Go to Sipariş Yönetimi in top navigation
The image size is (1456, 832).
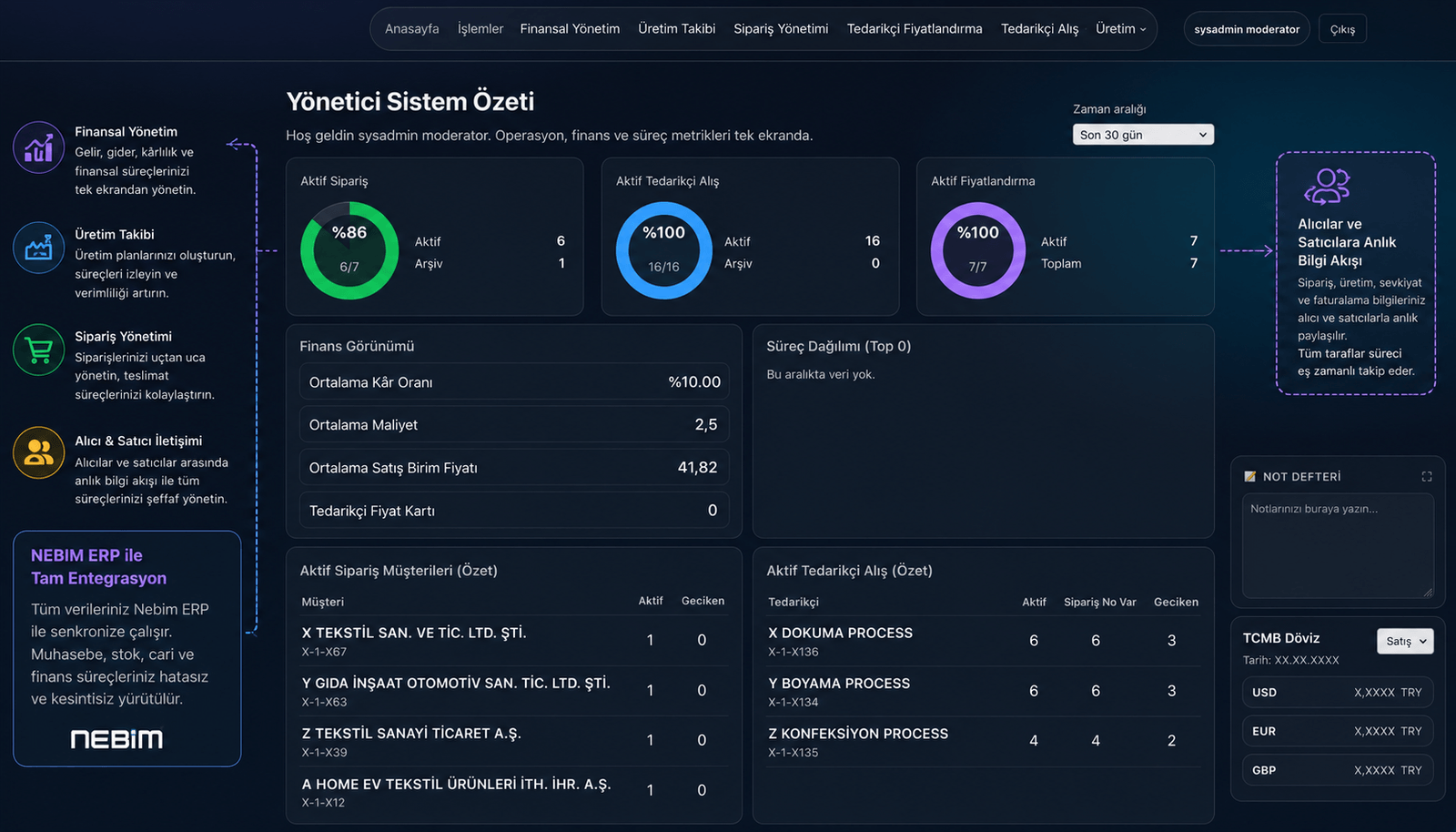tap(781, 29)
